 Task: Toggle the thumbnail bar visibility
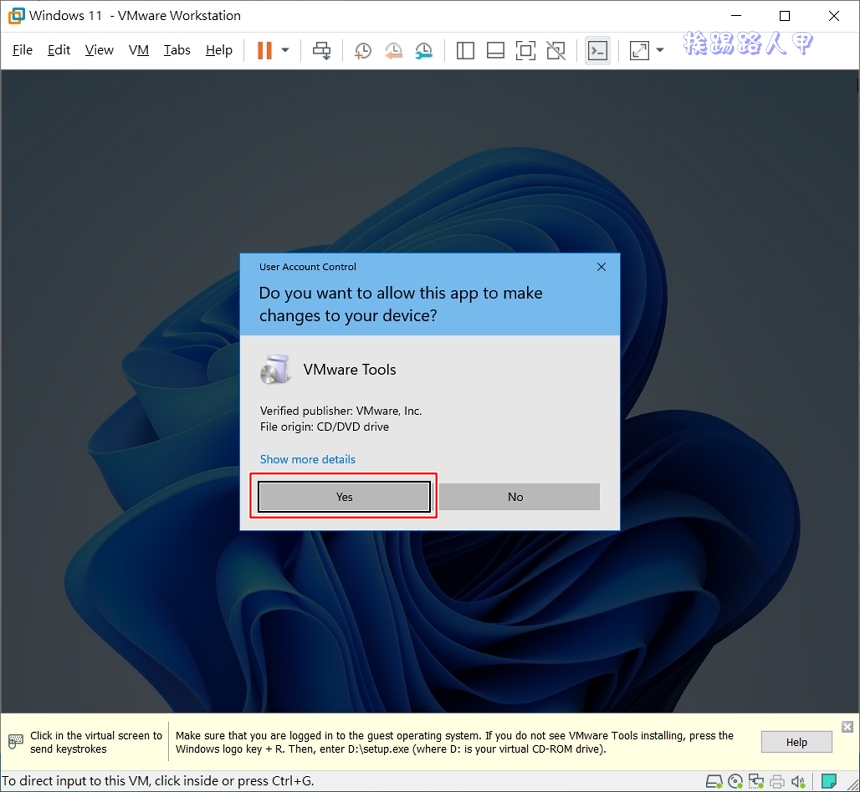495,50
